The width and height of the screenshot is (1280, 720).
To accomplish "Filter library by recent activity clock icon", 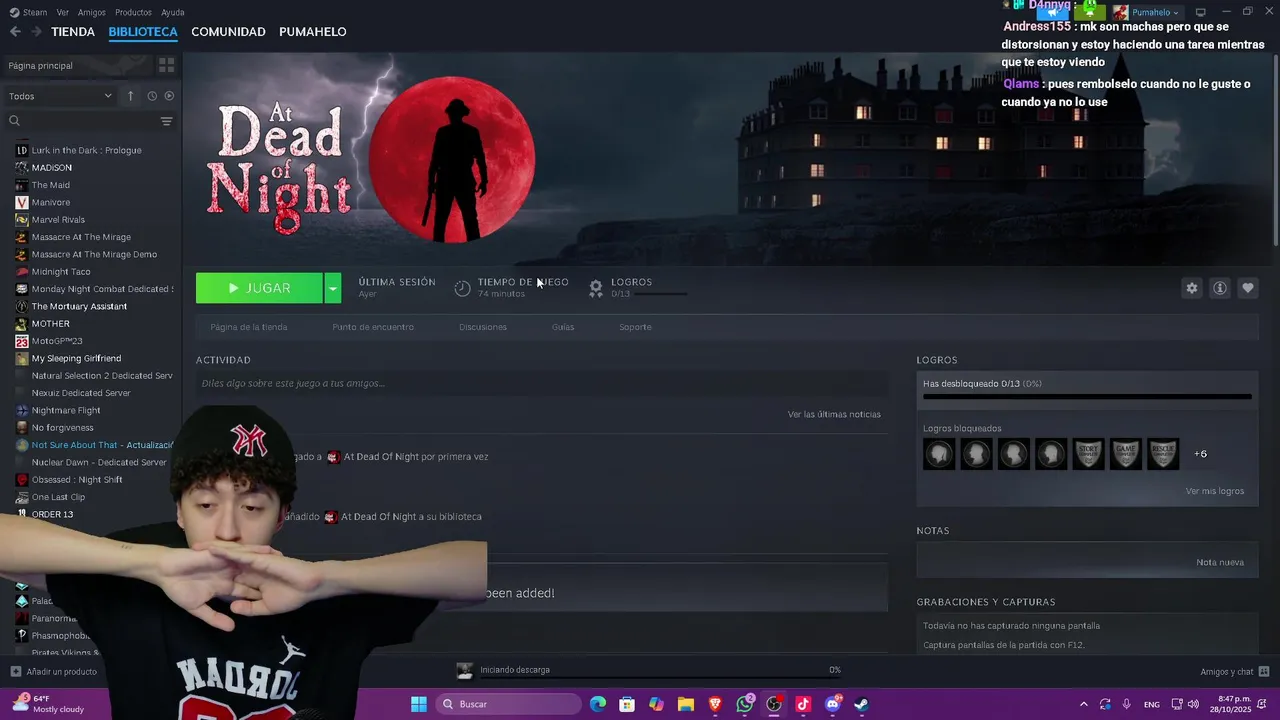I will coord(152,96).
